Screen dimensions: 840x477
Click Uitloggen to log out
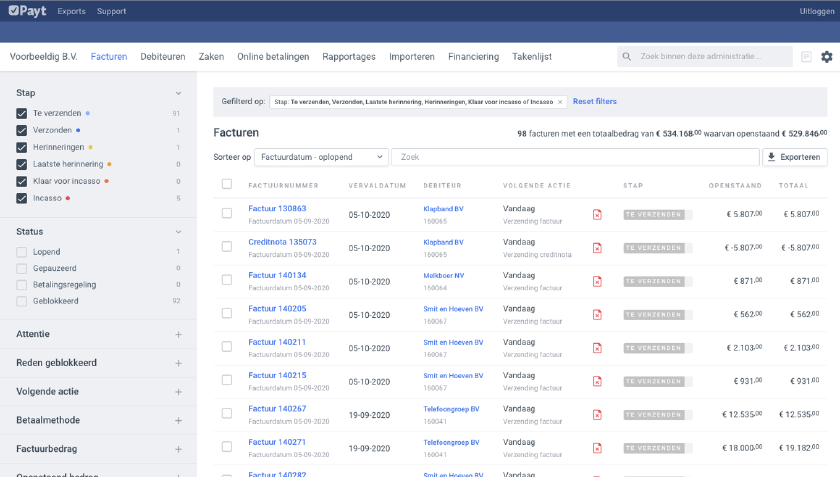coord(816,11)
